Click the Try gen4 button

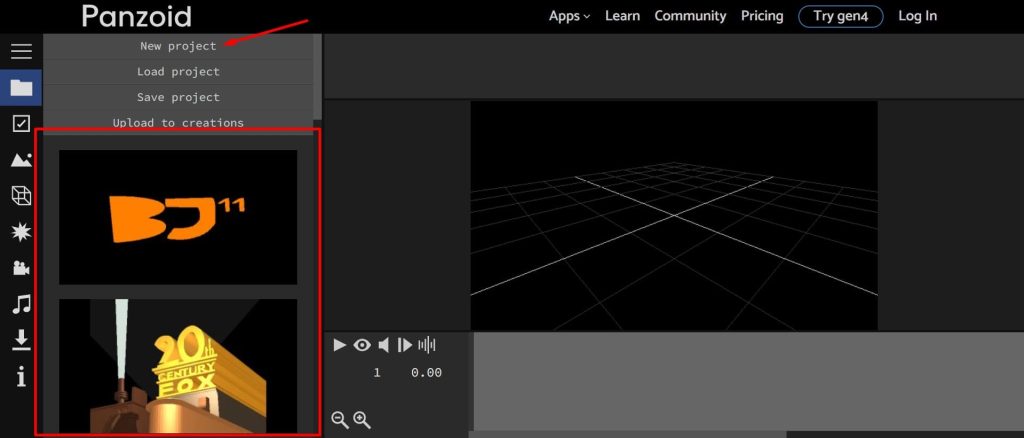(x=840, y=16)
